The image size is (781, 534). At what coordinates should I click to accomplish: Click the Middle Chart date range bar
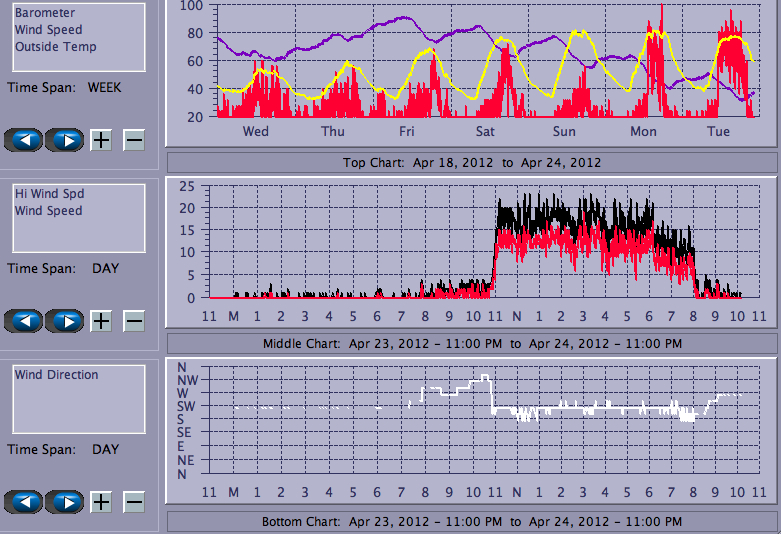pyautogui.click(x=472, y=343)
